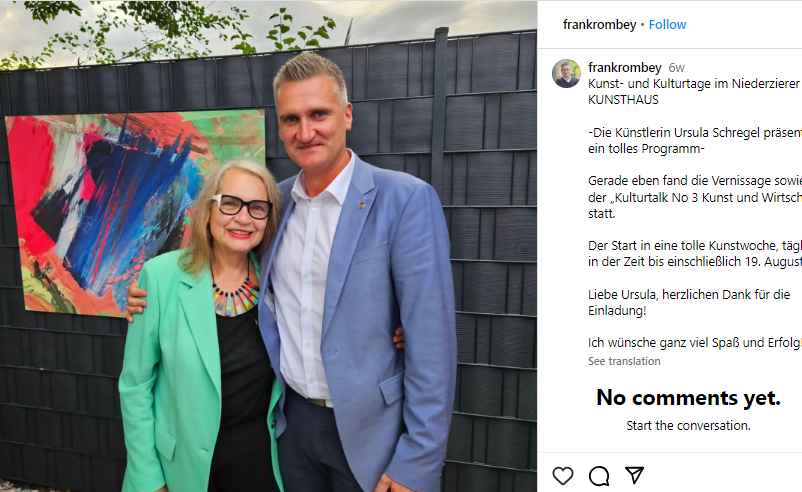Click the See translation link
The width and height of the screenshot is (802, 492).
624,361
